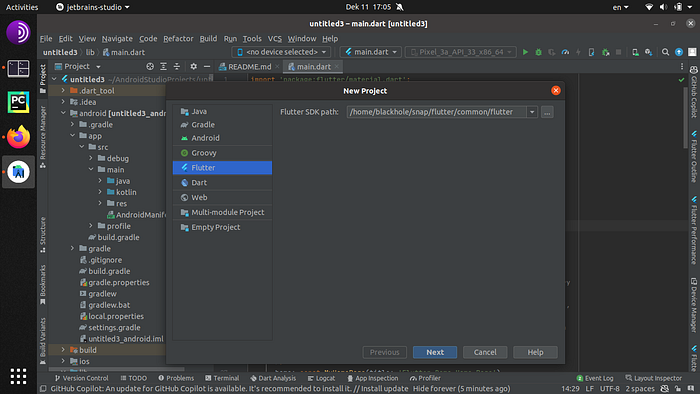The width and height of the screenshot is (700, 394).
Task: Open the no device selected dropdown
Action: 282,52
